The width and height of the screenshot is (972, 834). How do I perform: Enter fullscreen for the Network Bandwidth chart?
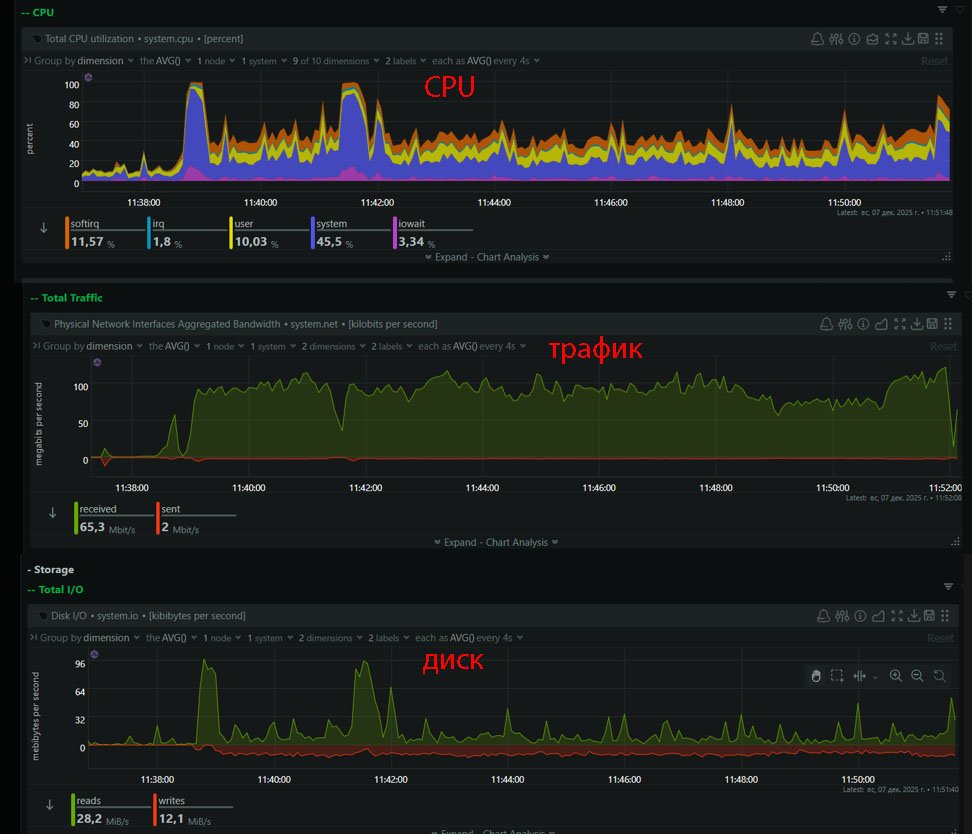point(900,324)
